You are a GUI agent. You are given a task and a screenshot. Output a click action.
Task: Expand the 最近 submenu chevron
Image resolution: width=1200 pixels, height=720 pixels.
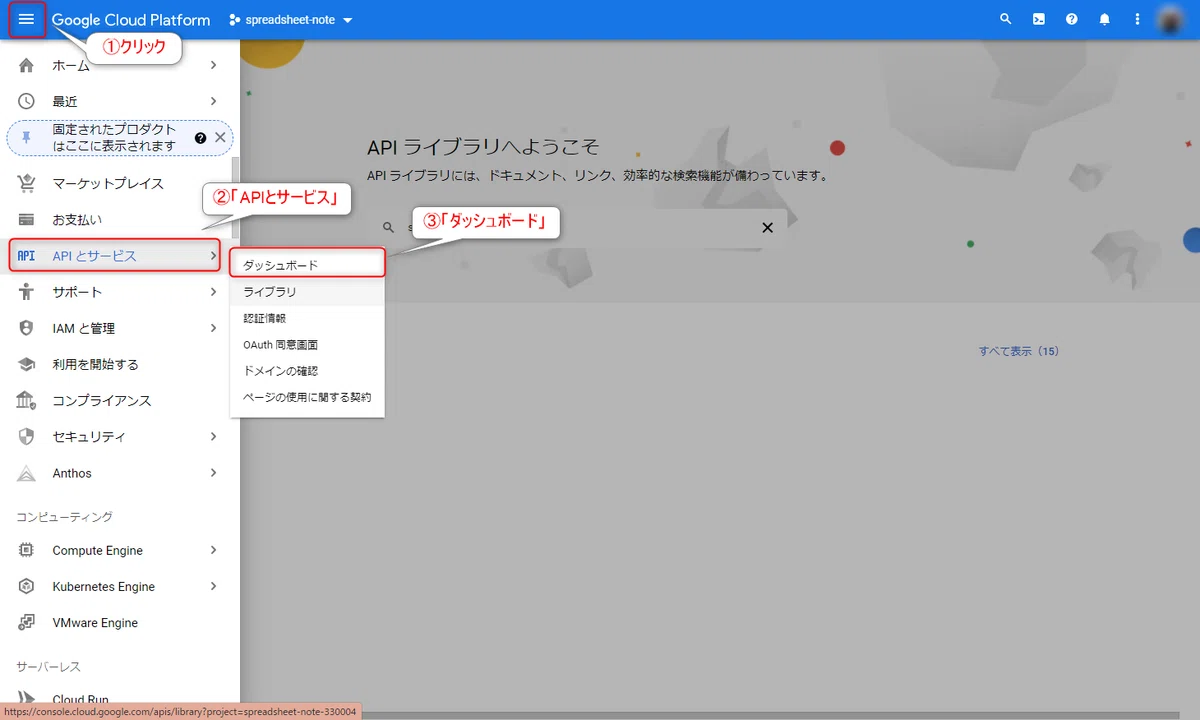tap(213, 101)
